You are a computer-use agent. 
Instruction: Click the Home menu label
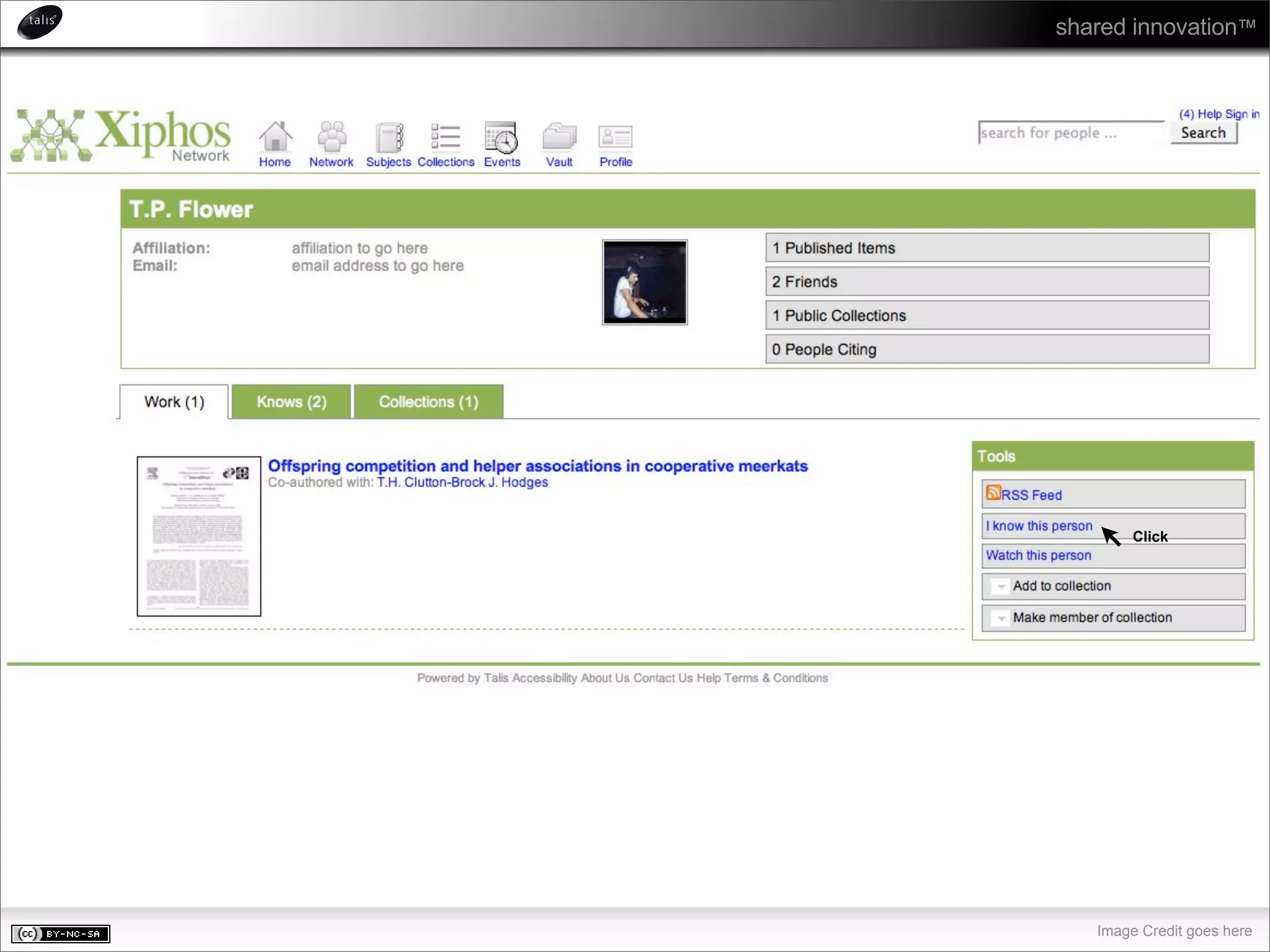pyautogui.click(x=275, y=162)
